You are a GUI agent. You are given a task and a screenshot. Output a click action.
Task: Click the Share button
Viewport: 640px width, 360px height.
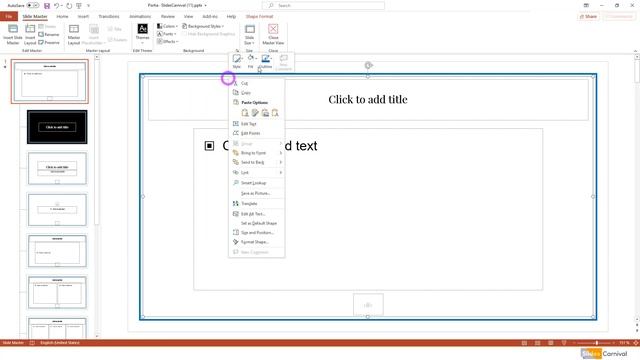tap(589, 16)
